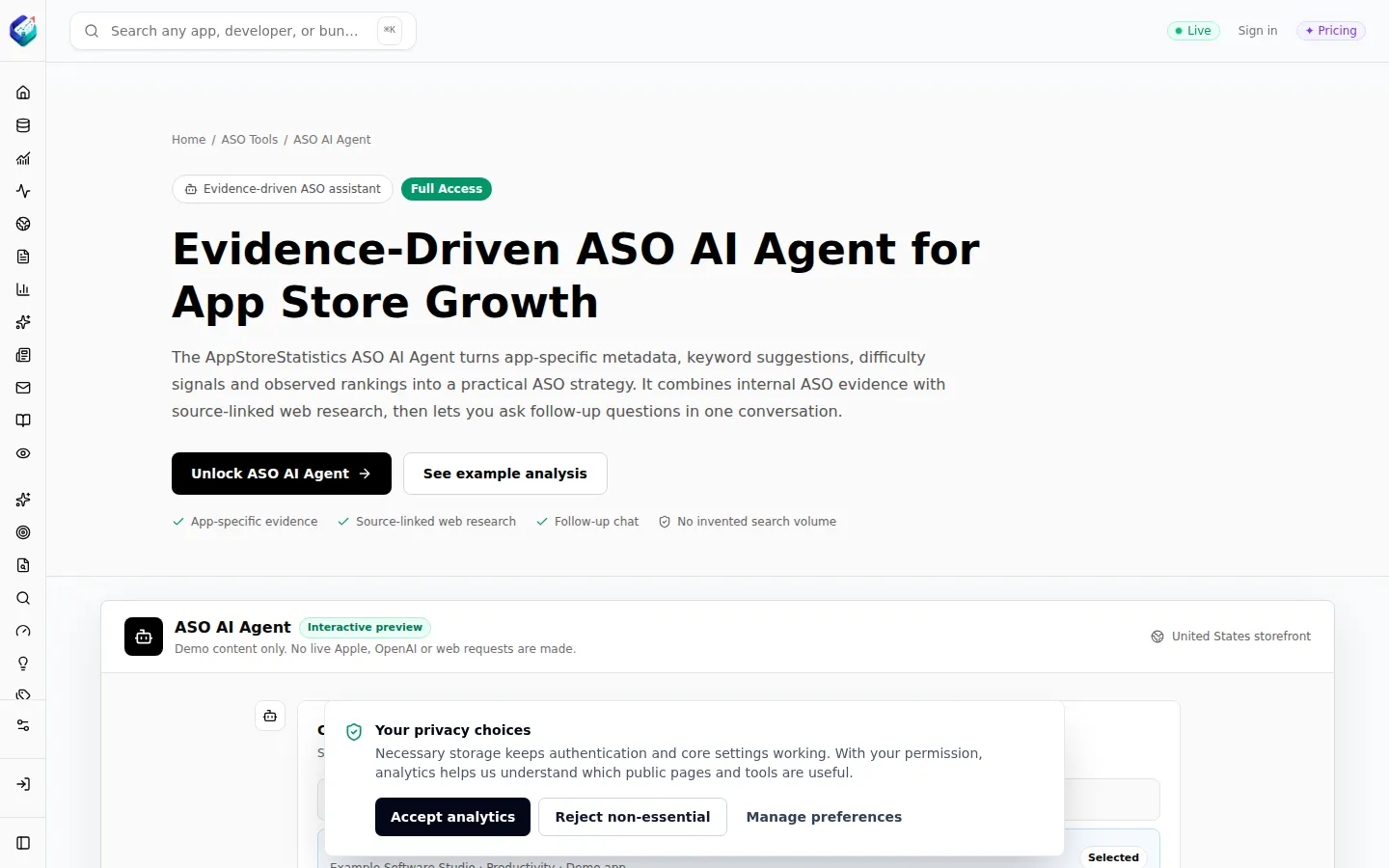Open ASO Tools breadcrumb link
The image size is (1389, 868).
pos(250,140)
